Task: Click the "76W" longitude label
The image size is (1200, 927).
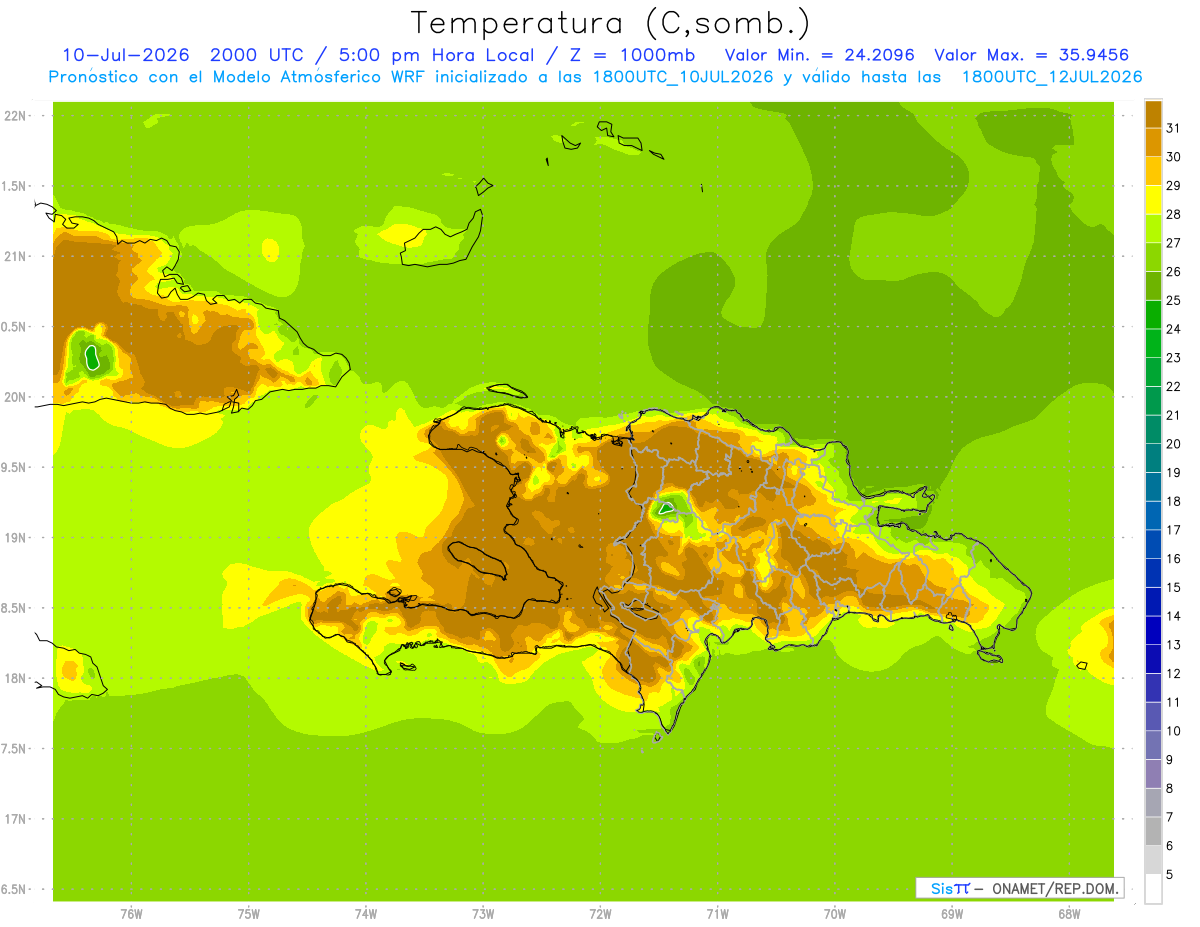Action: pos(131,914)
